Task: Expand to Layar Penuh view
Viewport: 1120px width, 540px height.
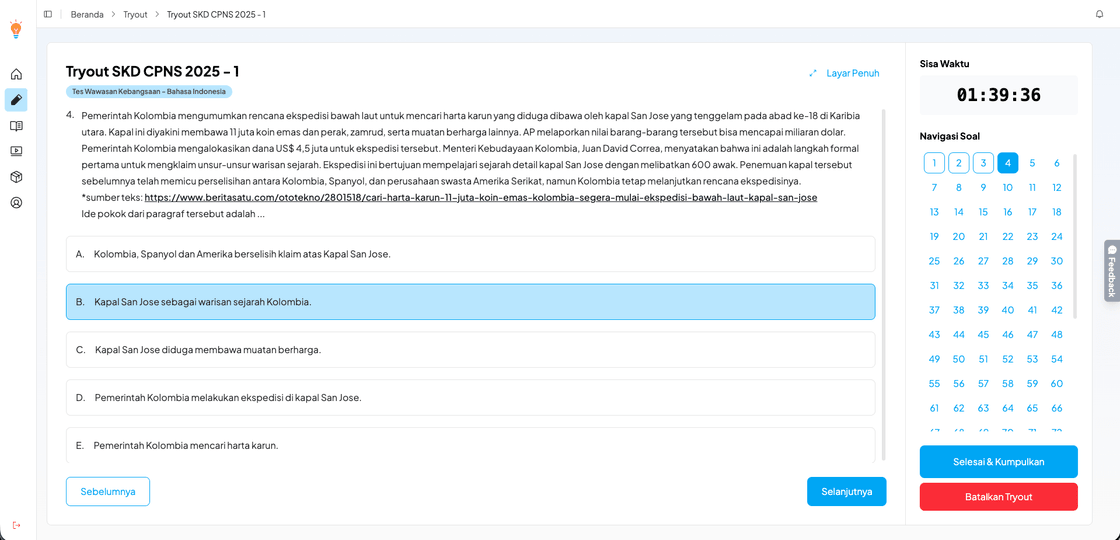Action: (x=845, y=73)
